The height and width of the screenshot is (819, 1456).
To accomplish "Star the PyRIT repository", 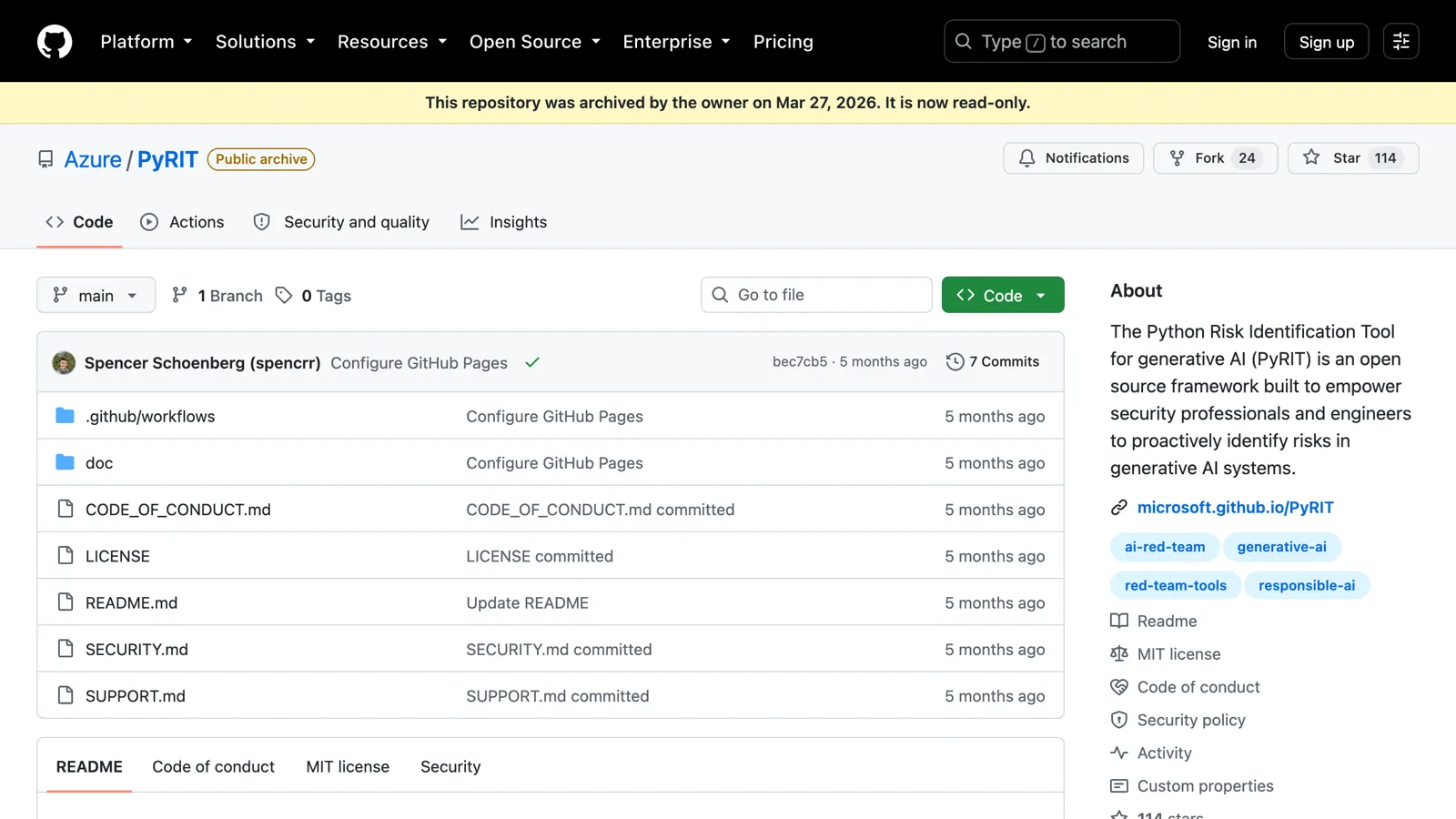I will point(1352,158).
